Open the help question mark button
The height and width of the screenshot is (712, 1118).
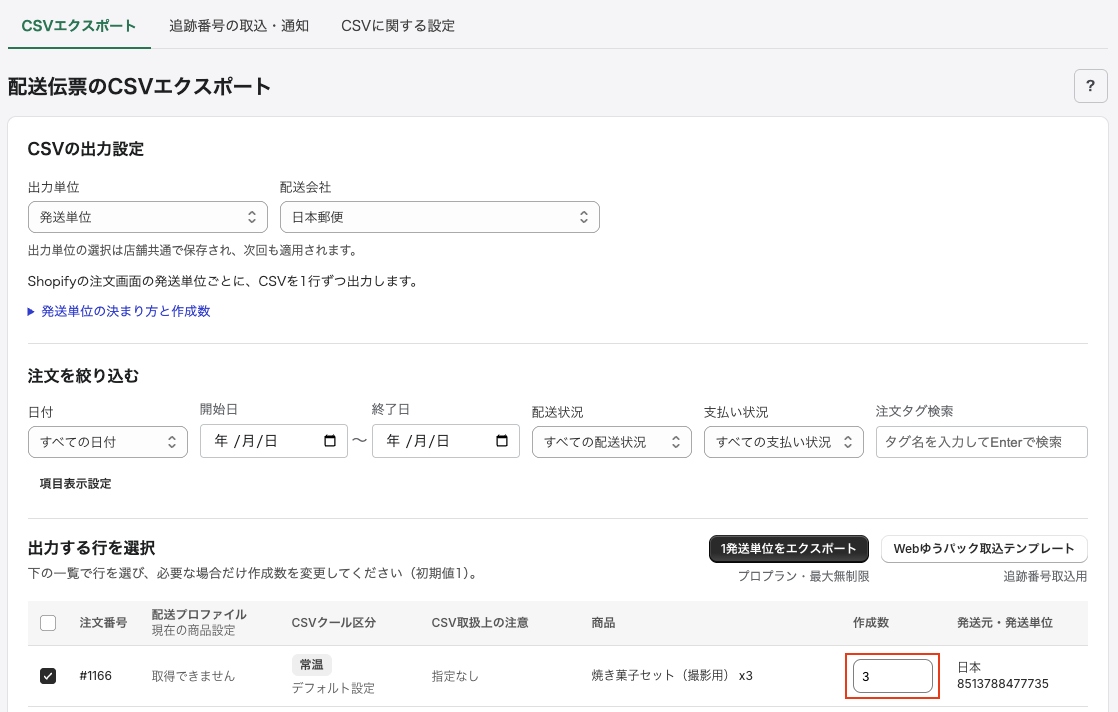coord(1090,86)
